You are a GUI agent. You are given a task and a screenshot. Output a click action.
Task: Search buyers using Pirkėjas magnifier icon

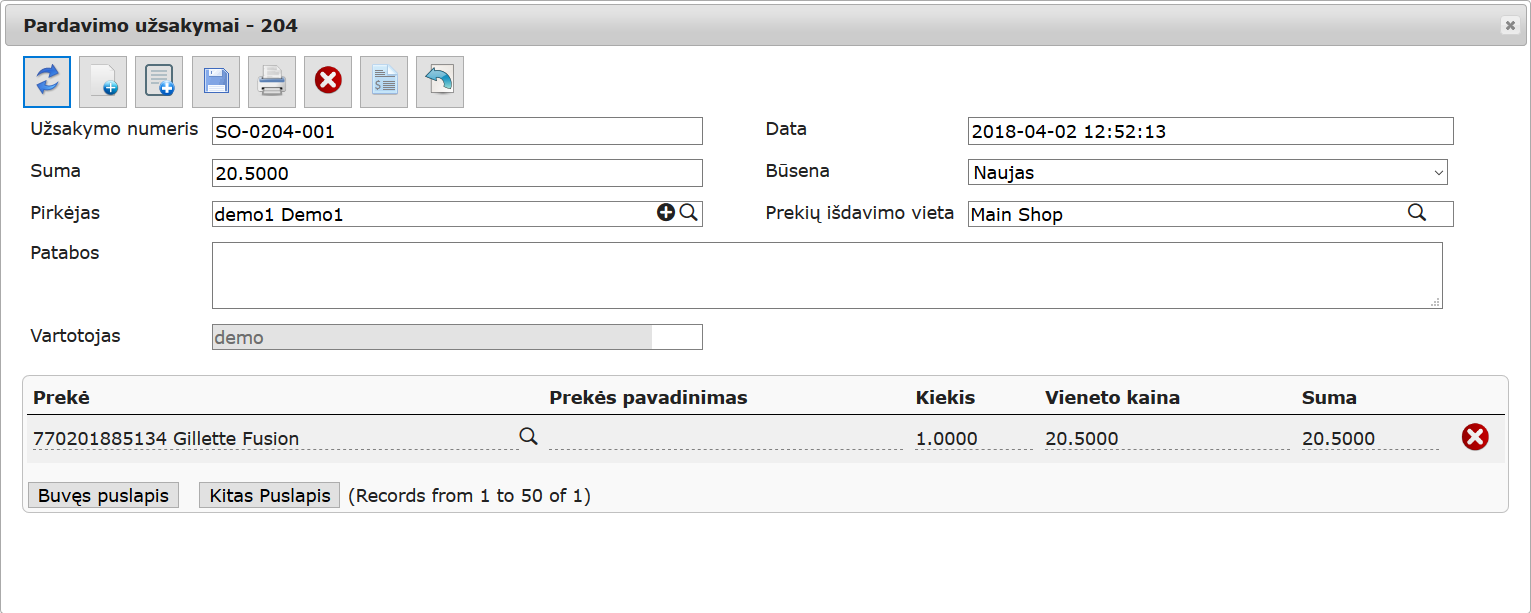tap(689, 212)
